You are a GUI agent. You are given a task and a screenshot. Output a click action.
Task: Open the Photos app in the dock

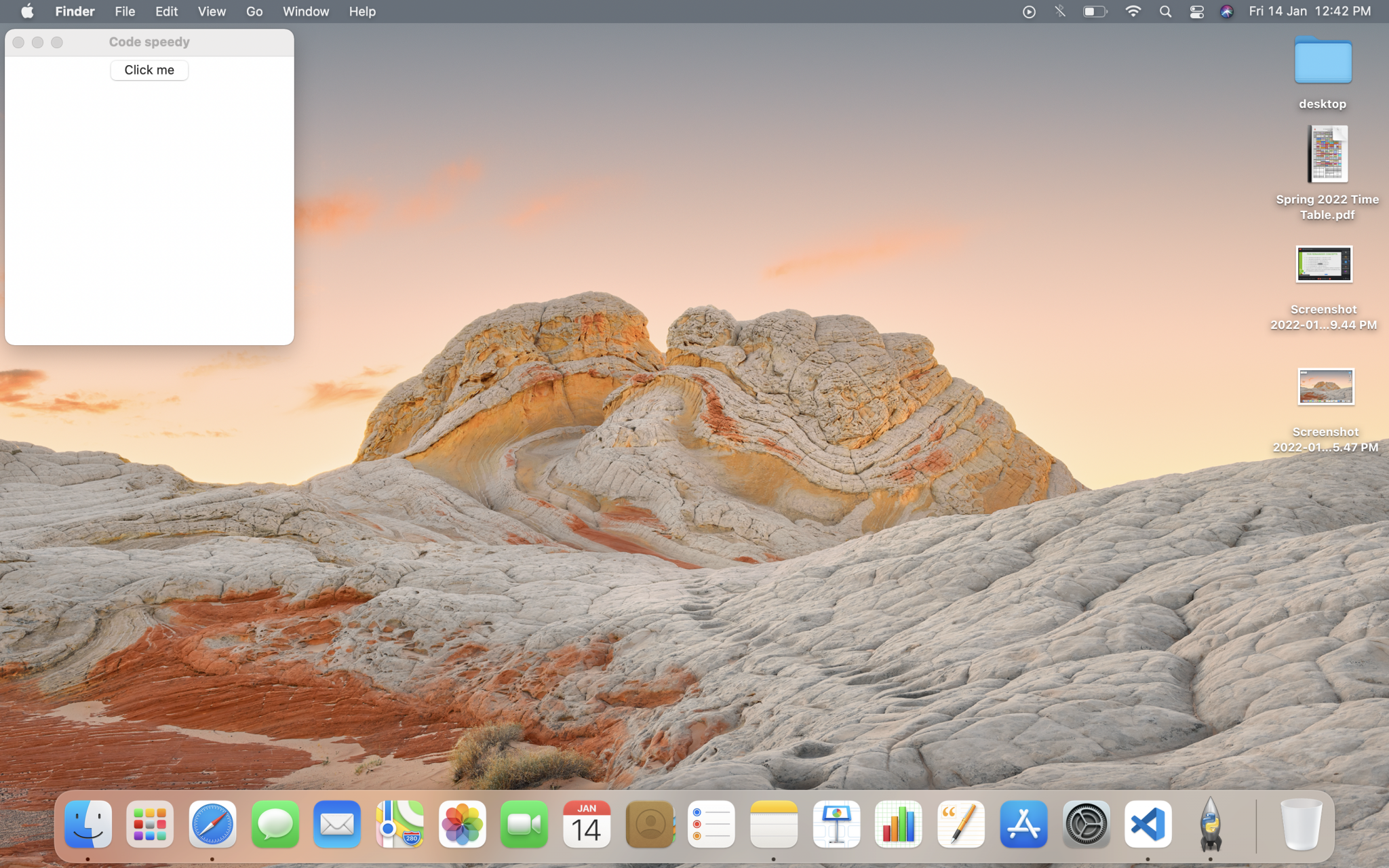pos(462,824)
